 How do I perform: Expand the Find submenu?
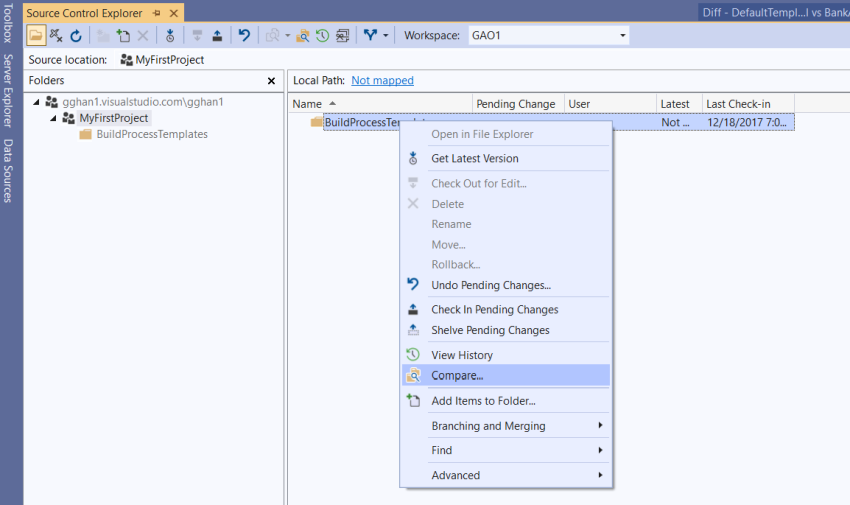coord(506,450)
